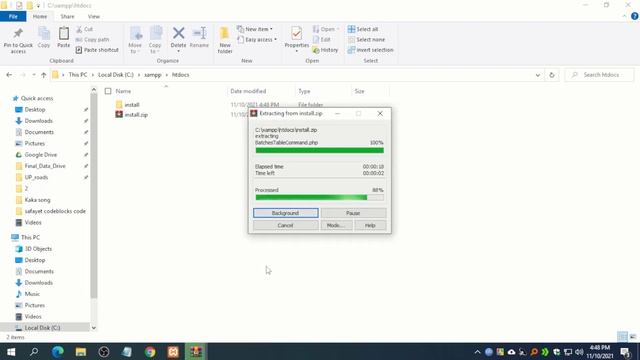The width and height of the screenshot is (640, 360).
Task: Click the file extraction progress bar
Action: 319,151
